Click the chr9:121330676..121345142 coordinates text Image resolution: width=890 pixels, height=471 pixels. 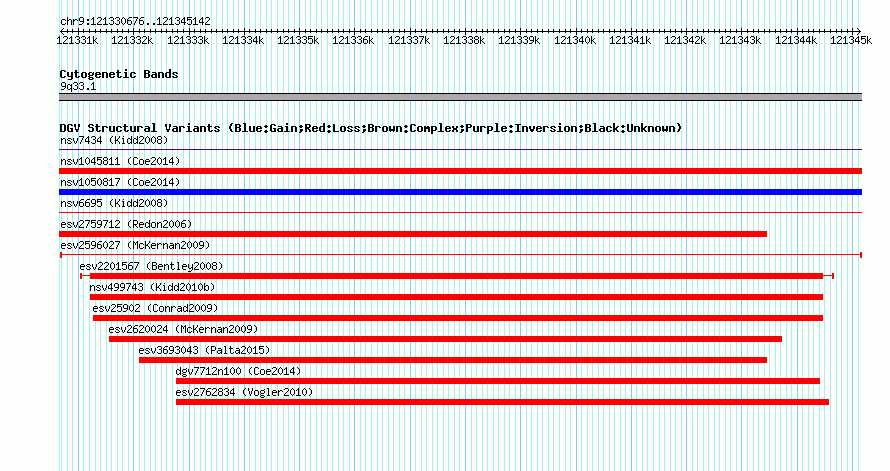[x=135, y=21]
